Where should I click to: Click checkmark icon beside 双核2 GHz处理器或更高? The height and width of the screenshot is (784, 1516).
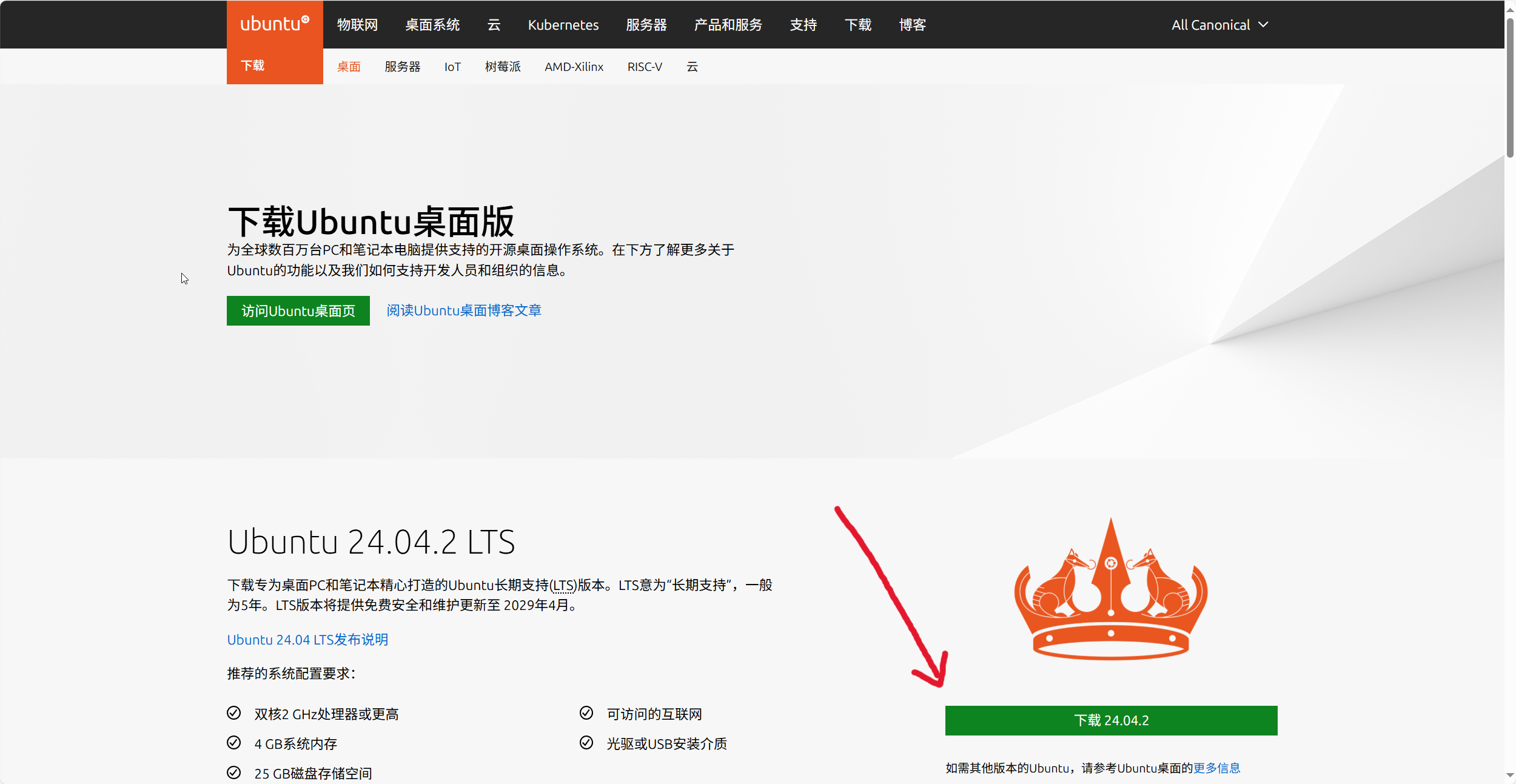pyautogui.click(x=234, y=713)
